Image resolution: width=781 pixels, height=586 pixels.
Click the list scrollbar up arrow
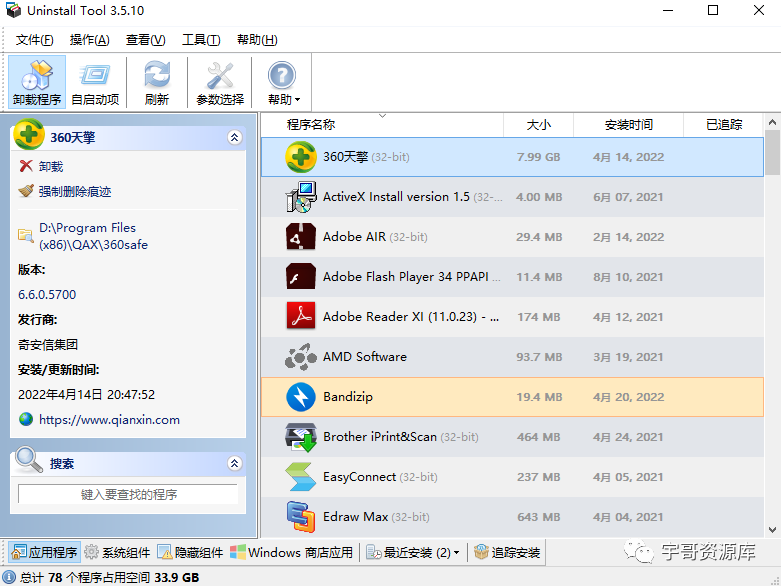[772, 122]
